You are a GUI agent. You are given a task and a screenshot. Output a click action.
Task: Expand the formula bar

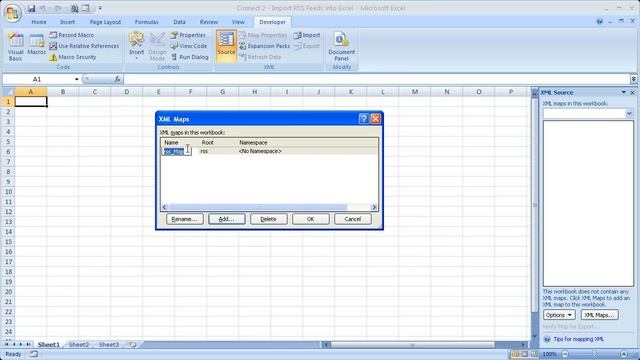click(x=633, y=79)
